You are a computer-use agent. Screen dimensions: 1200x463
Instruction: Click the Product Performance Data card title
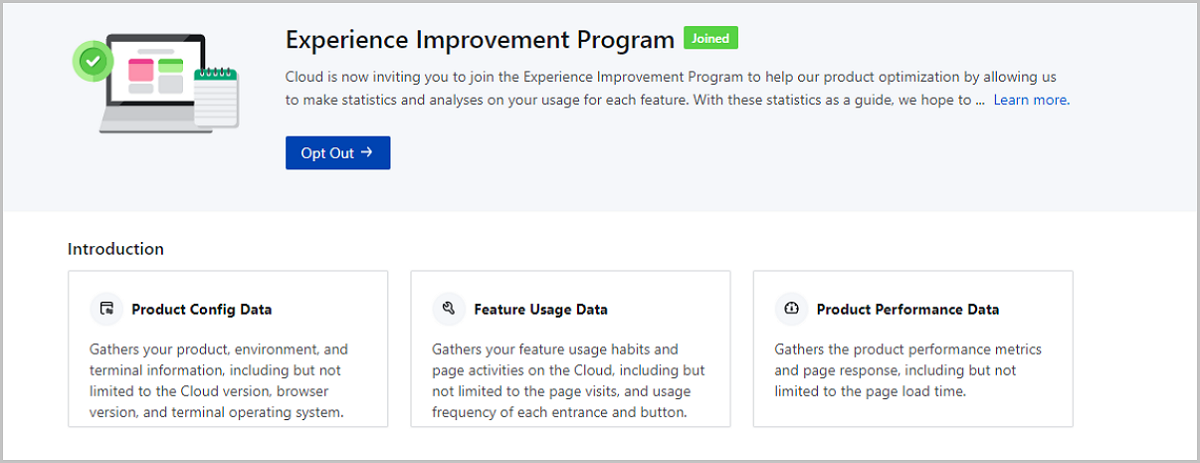(x=907, y=310)
